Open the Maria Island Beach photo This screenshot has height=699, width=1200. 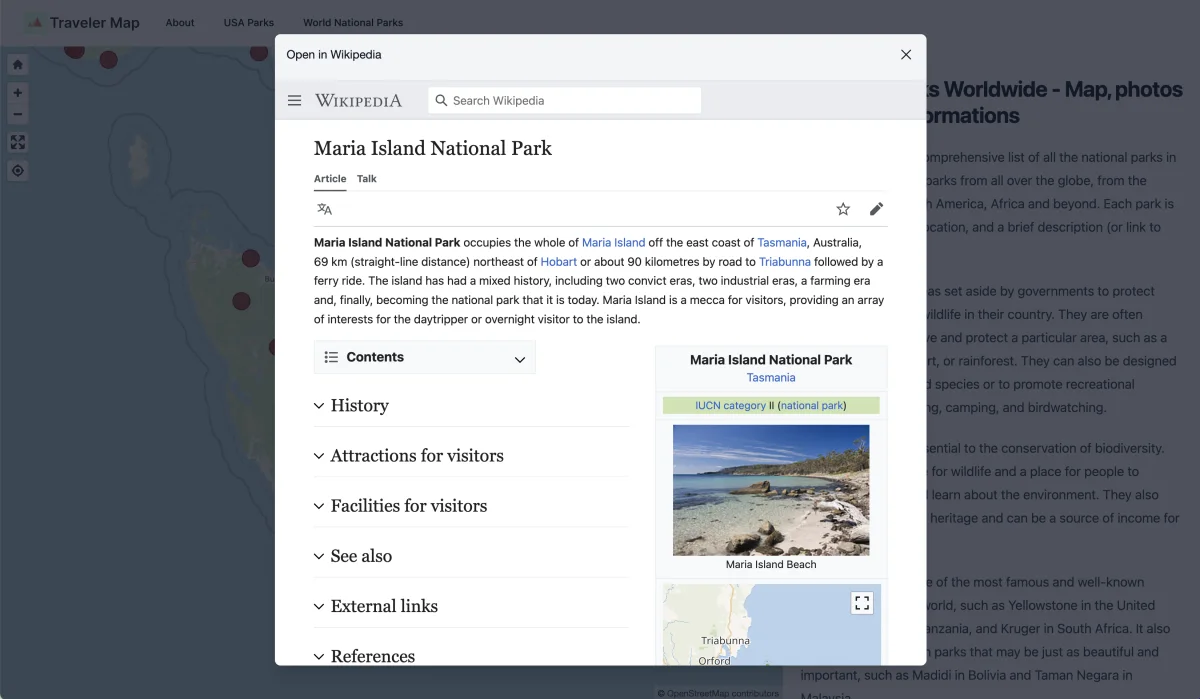pyautogui.click(x=771, y=490)
